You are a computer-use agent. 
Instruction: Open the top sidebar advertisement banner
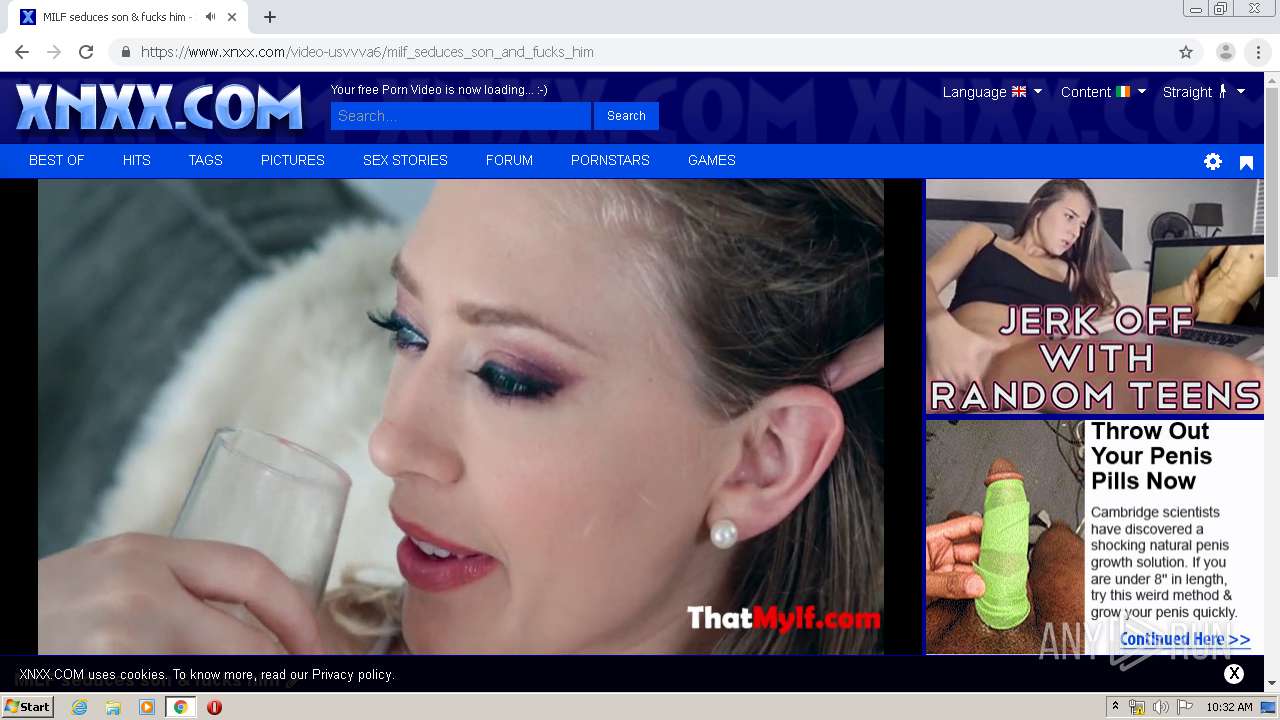click(x=1095, y=297)
